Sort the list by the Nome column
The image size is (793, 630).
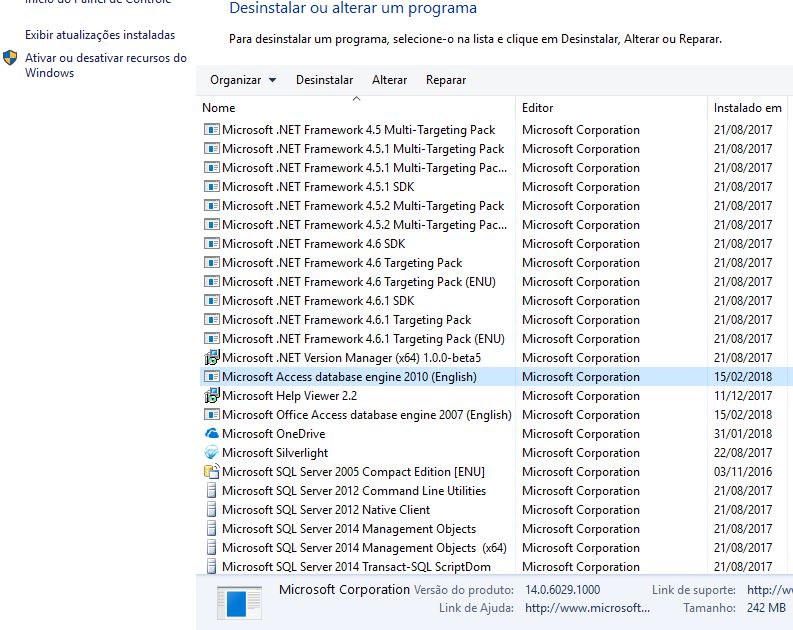tap(219, 108)
